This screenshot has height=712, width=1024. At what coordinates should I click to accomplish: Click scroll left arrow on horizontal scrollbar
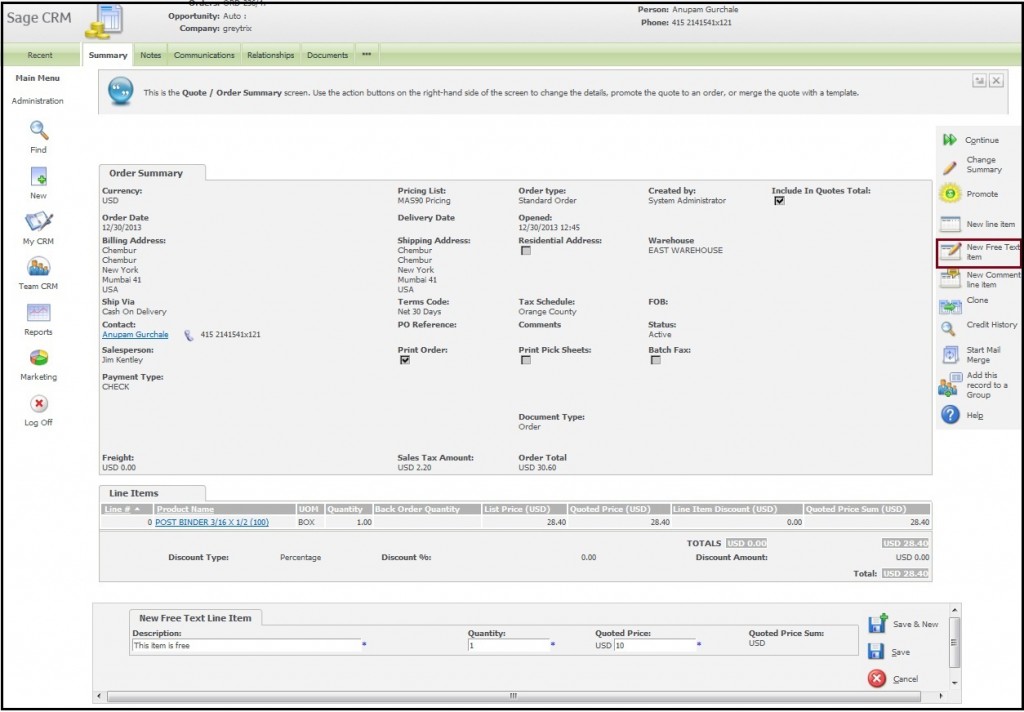point(99,696)
